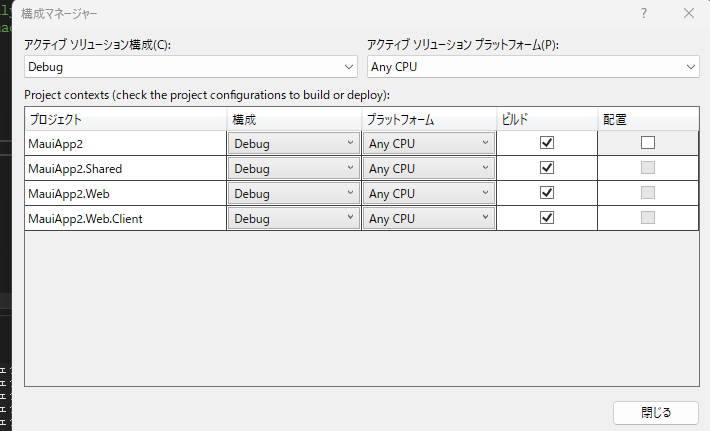Toggle the ビルド checkbox for MauiApp2
710x431 pixels.
pos(546,143)
